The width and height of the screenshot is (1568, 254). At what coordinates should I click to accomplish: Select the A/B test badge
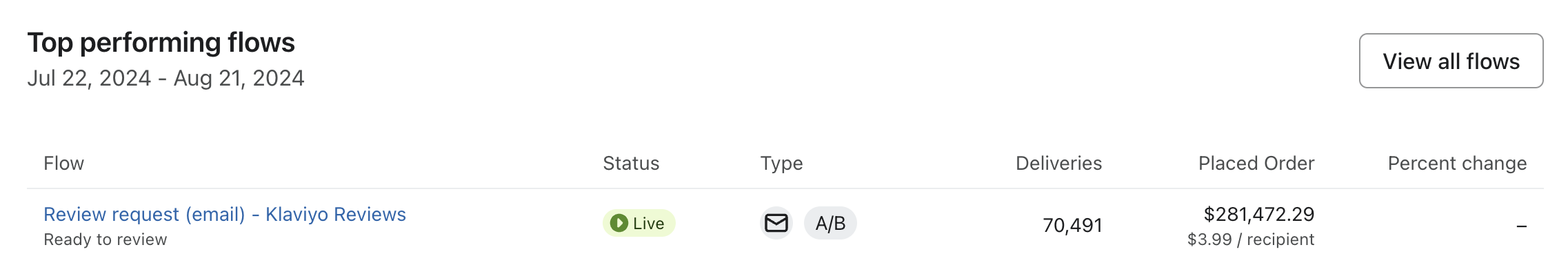[830, 224]
